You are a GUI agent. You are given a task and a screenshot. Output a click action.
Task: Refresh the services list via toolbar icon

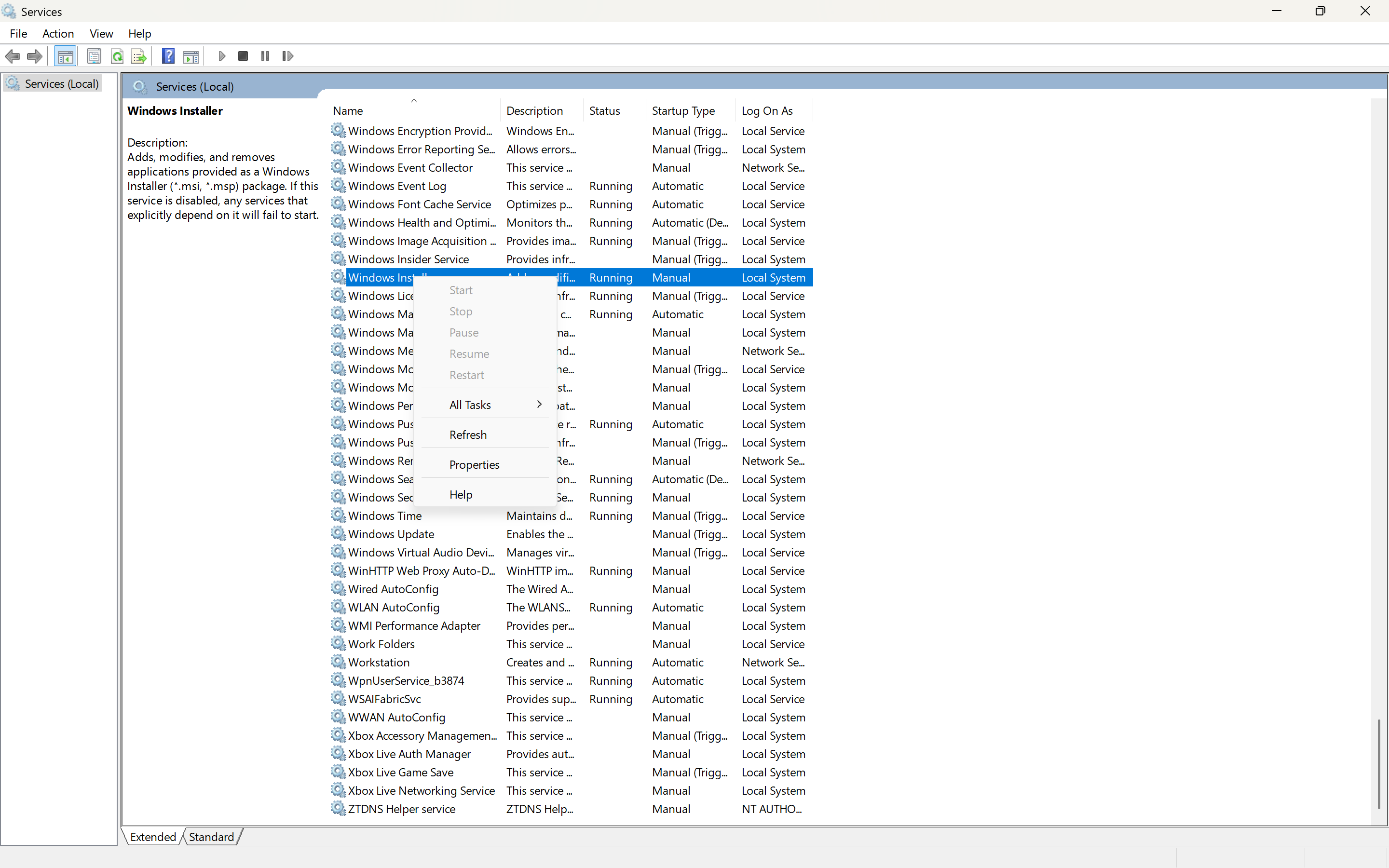pos(118,55)
